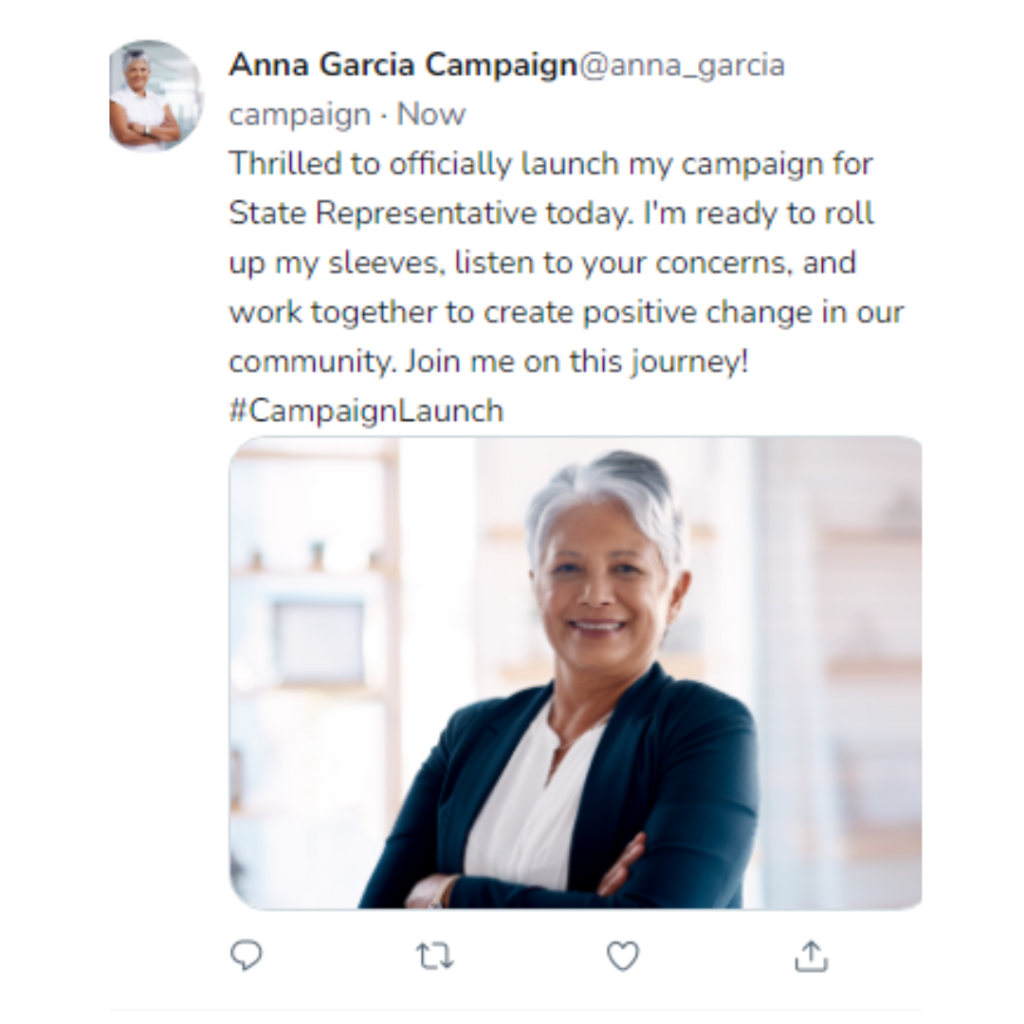Click the 'Now' timestamp
This screenshot has height=1024, width=1024.
click(431, 114)
